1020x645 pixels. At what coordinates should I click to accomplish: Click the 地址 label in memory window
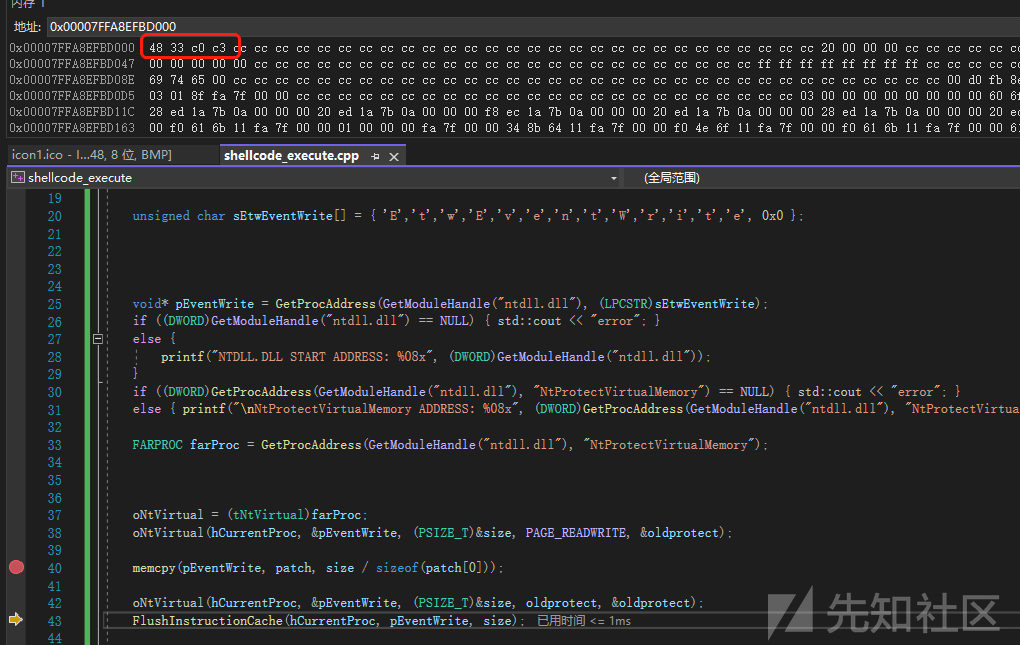[27, 27]
